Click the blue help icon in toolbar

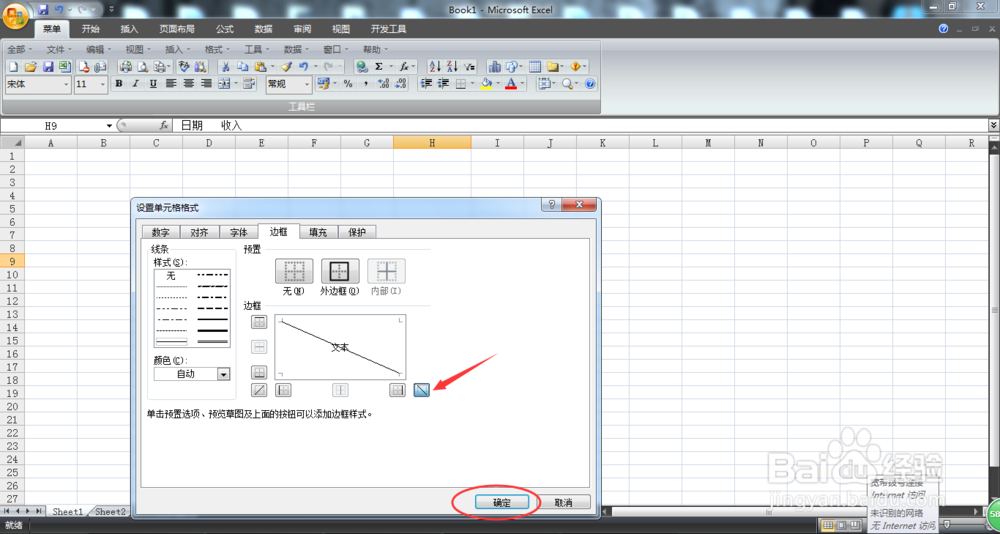590,84
